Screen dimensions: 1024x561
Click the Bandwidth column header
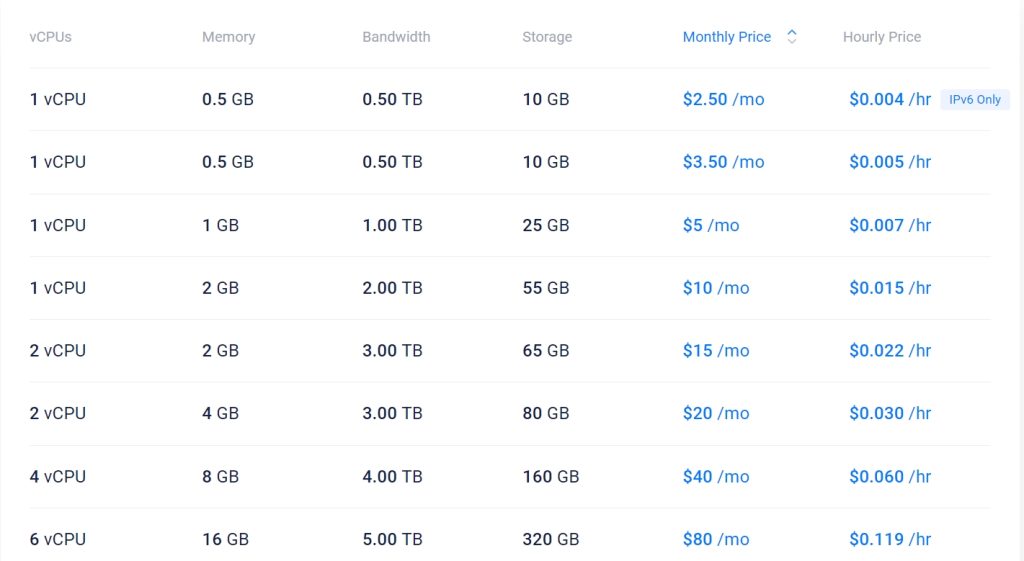pyautogui.click(x=396, y=37)
